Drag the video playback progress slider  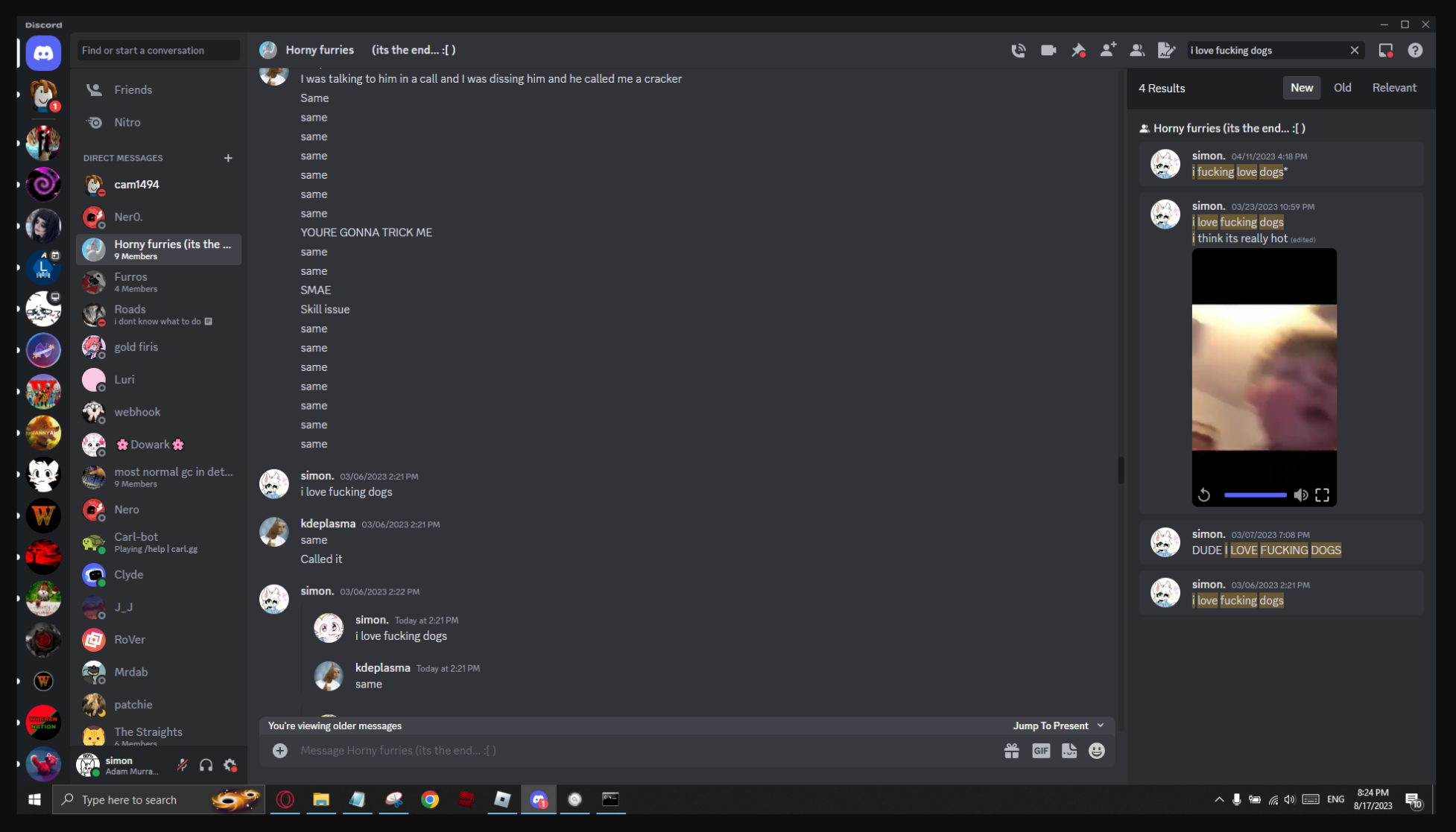coord(1253,495)
